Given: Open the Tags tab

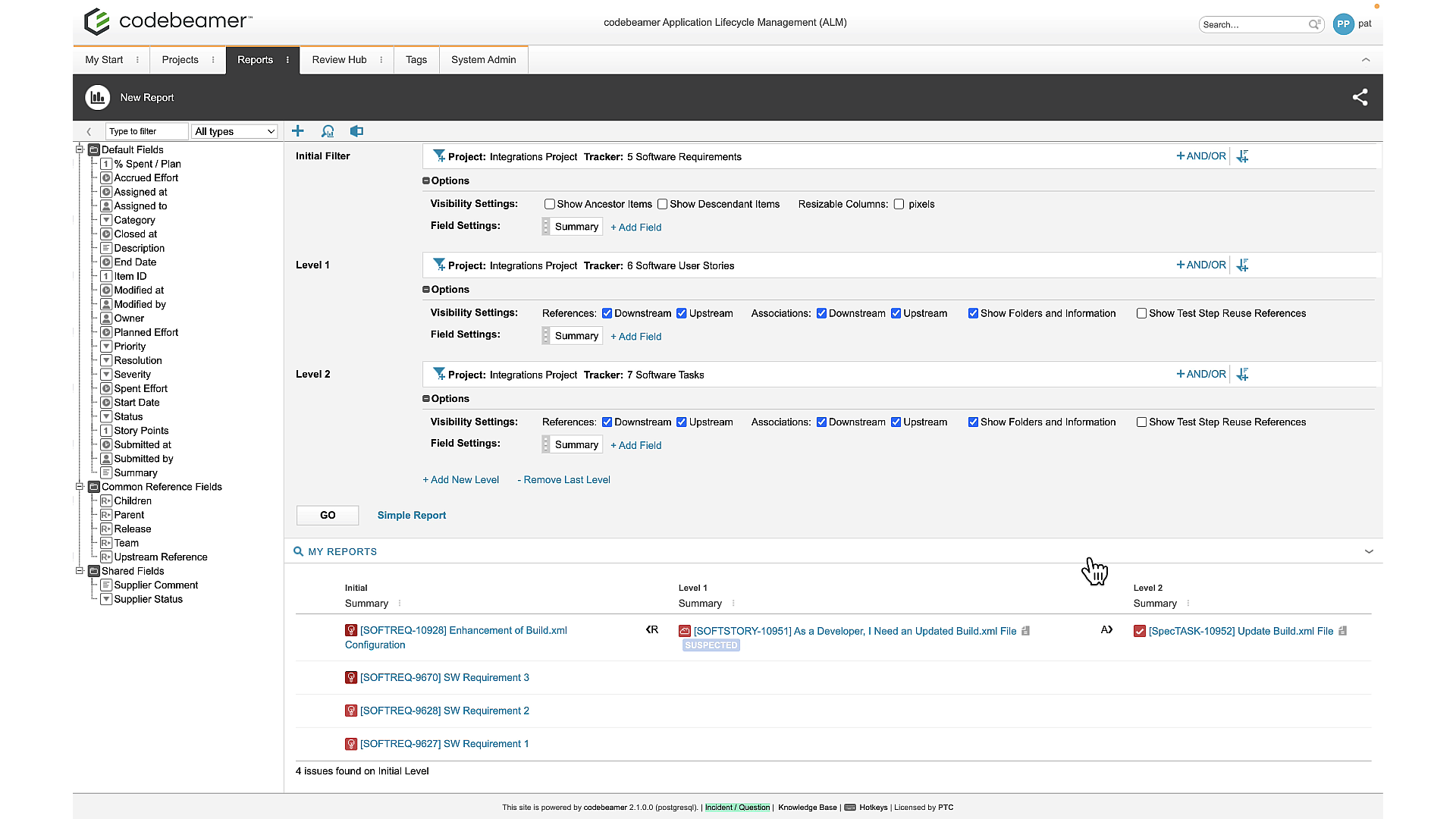Looking at the screenshot, I should tap(416, 60).
